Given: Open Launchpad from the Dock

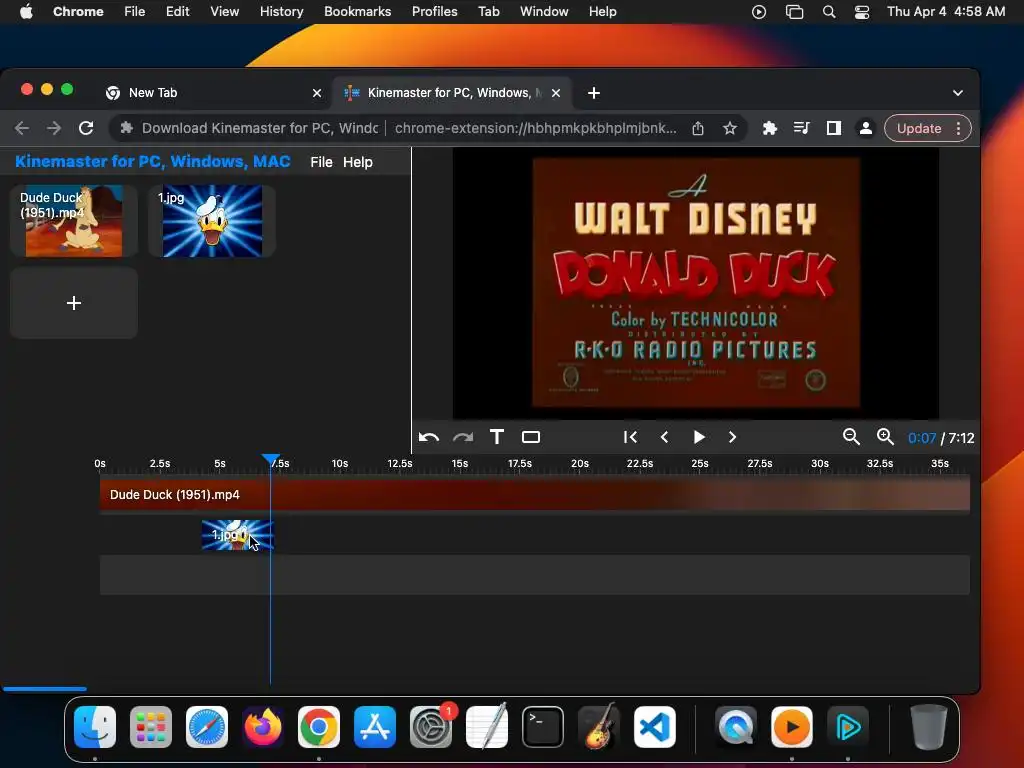Looking at the screenshot, I should tap(151, 727).
